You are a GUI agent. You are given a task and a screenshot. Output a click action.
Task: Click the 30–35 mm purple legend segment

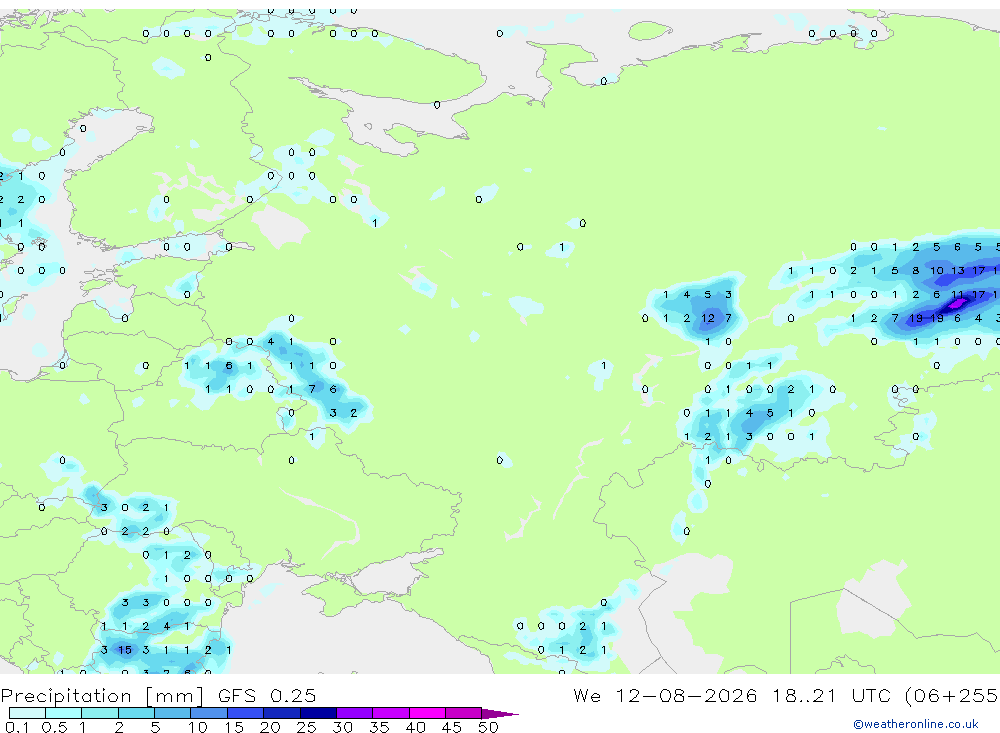[x=354, y=713]
